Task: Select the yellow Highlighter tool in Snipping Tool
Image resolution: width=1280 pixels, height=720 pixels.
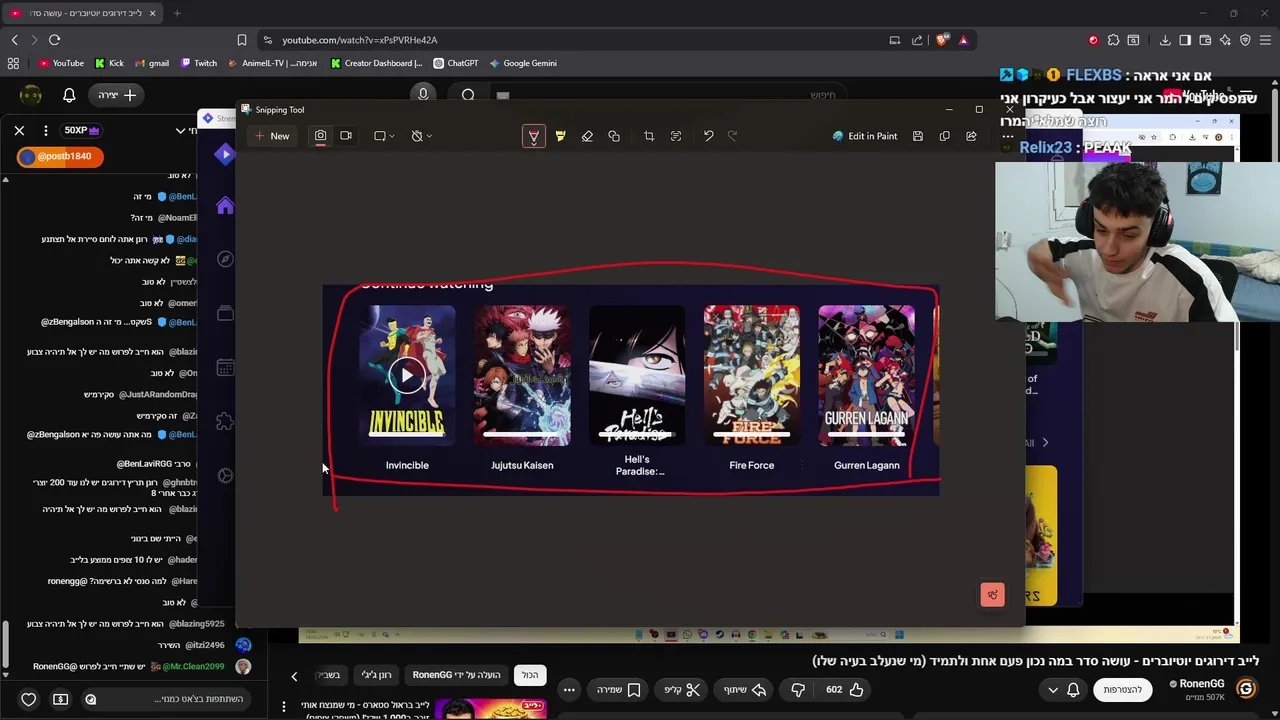Action: tap(560, 136)
